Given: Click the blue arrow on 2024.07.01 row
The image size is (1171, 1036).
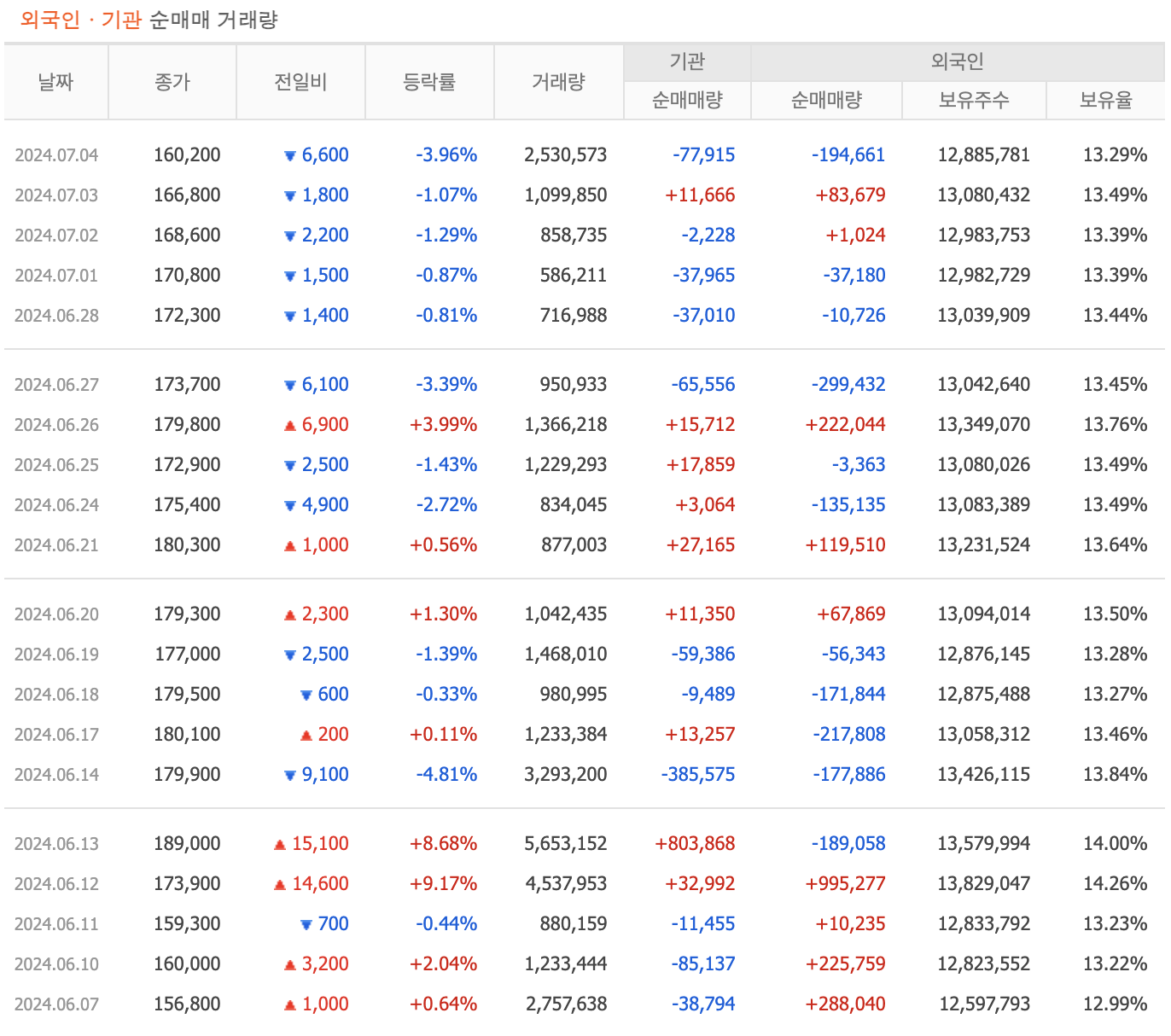Looking at the screenshot, I should tap(290, 275).
